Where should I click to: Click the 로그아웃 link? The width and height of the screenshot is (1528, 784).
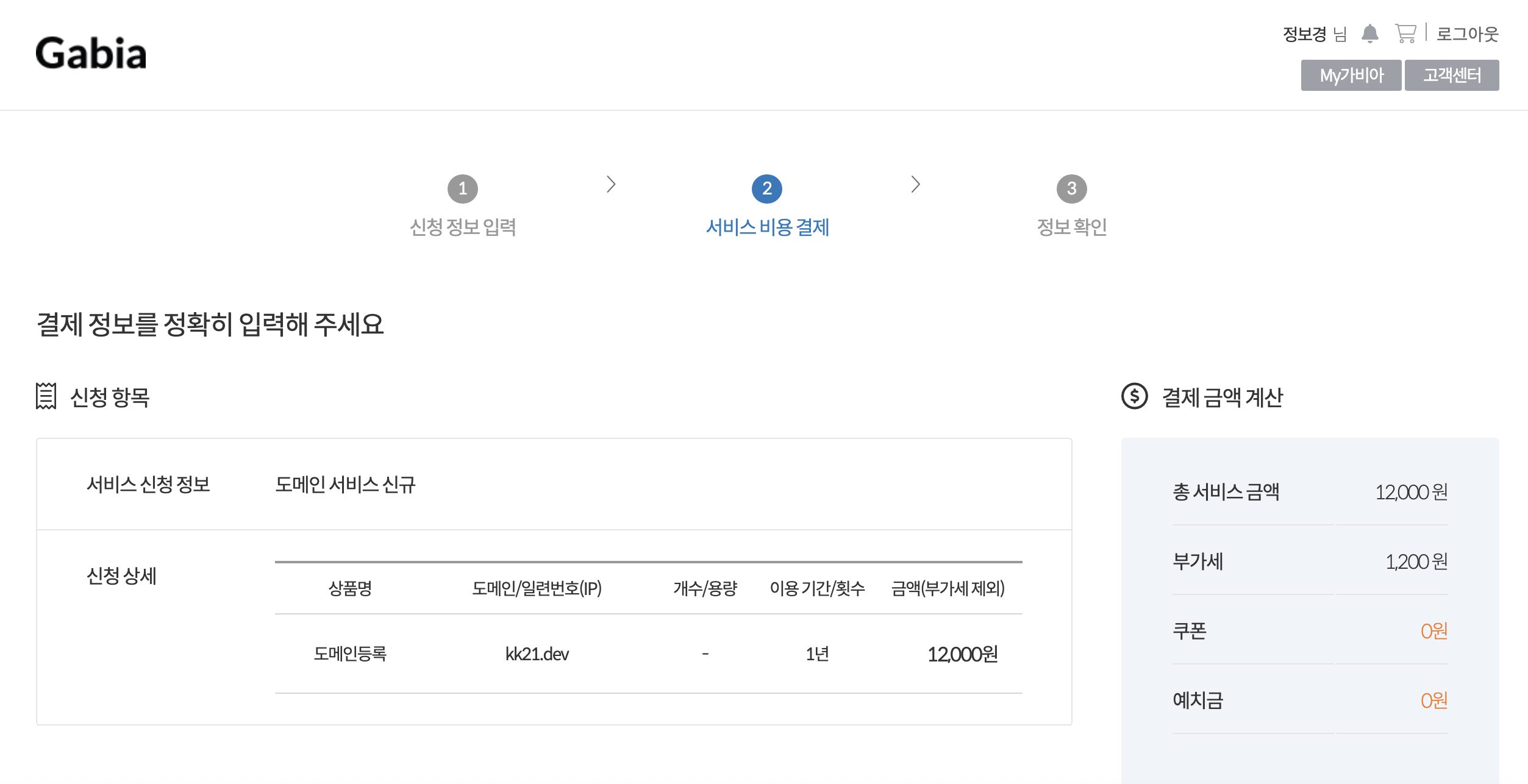pyautogui.click(x=1467, y=34)
